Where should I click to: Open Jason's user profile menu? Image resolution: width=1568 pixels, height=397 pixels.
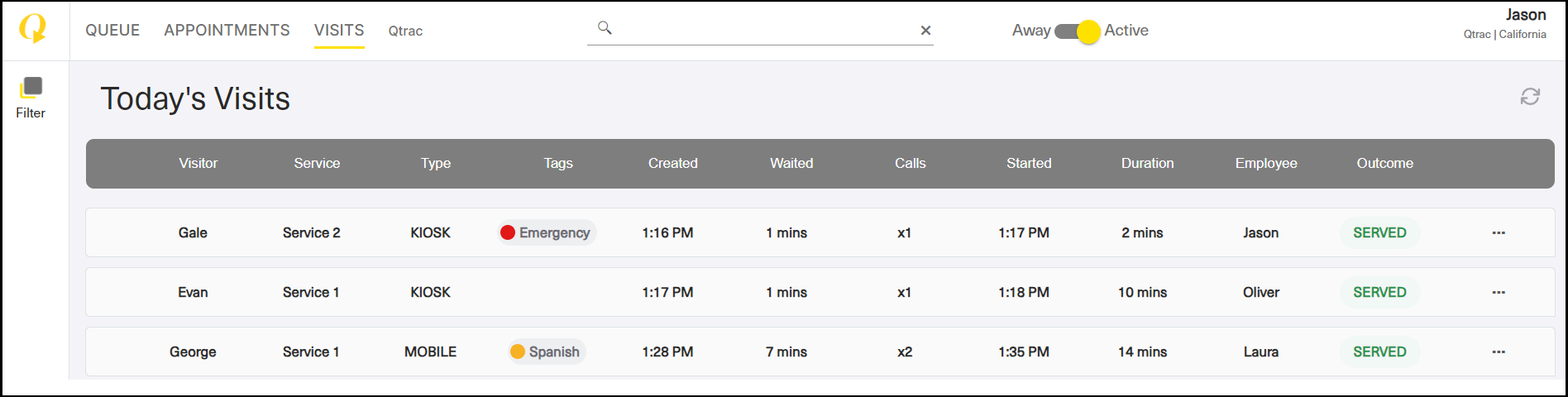[x=1504, y=24]
